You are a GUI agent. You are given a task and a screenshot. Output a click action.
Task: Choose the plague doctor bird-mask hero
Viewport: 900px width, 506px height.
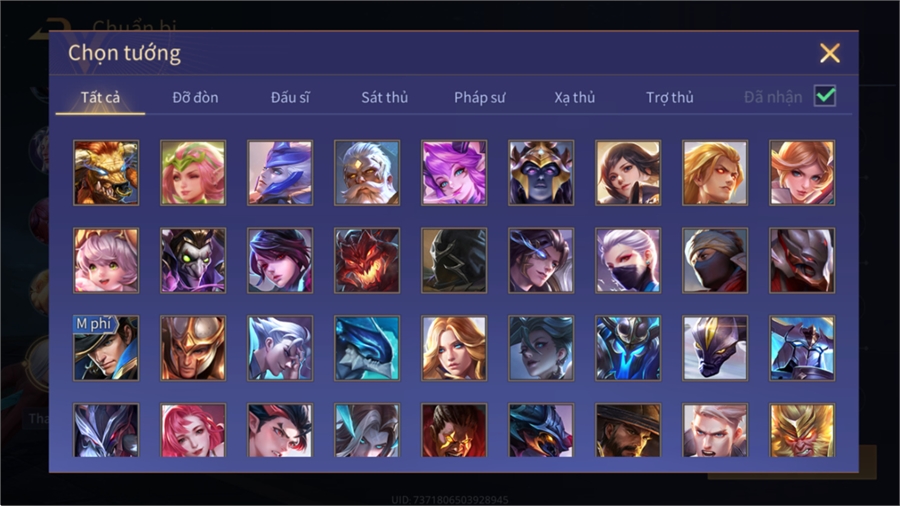tap(193, 260)
